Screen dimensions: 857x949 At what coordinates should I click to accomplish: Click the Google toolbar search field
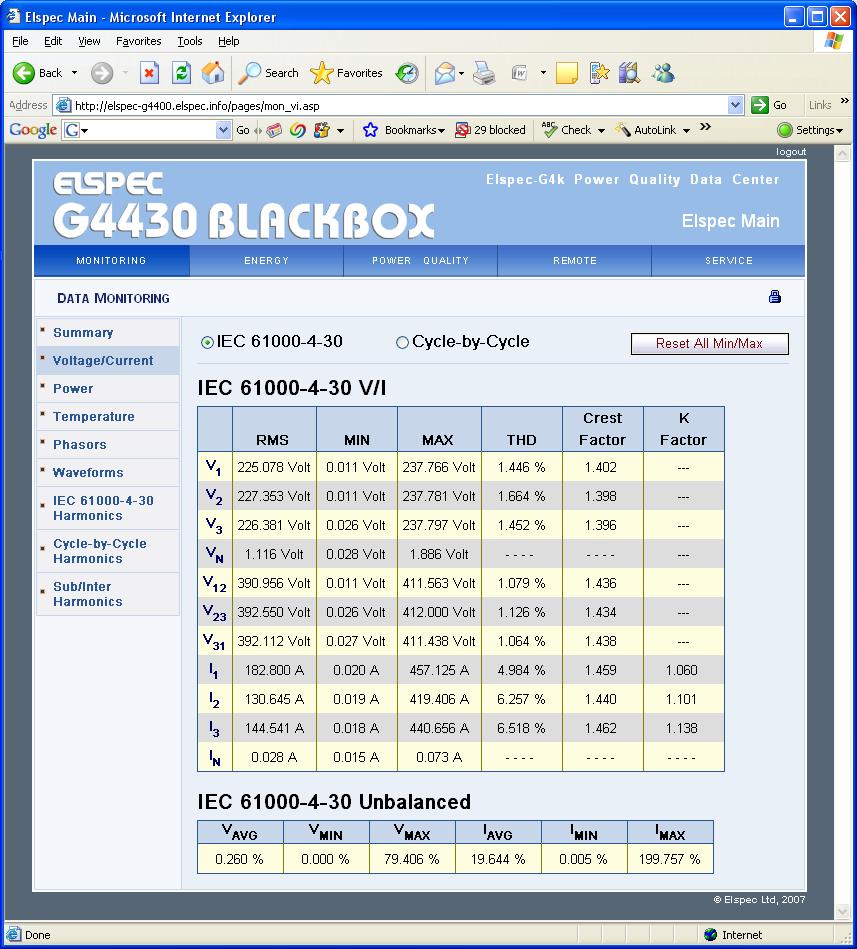coord(148,130)
